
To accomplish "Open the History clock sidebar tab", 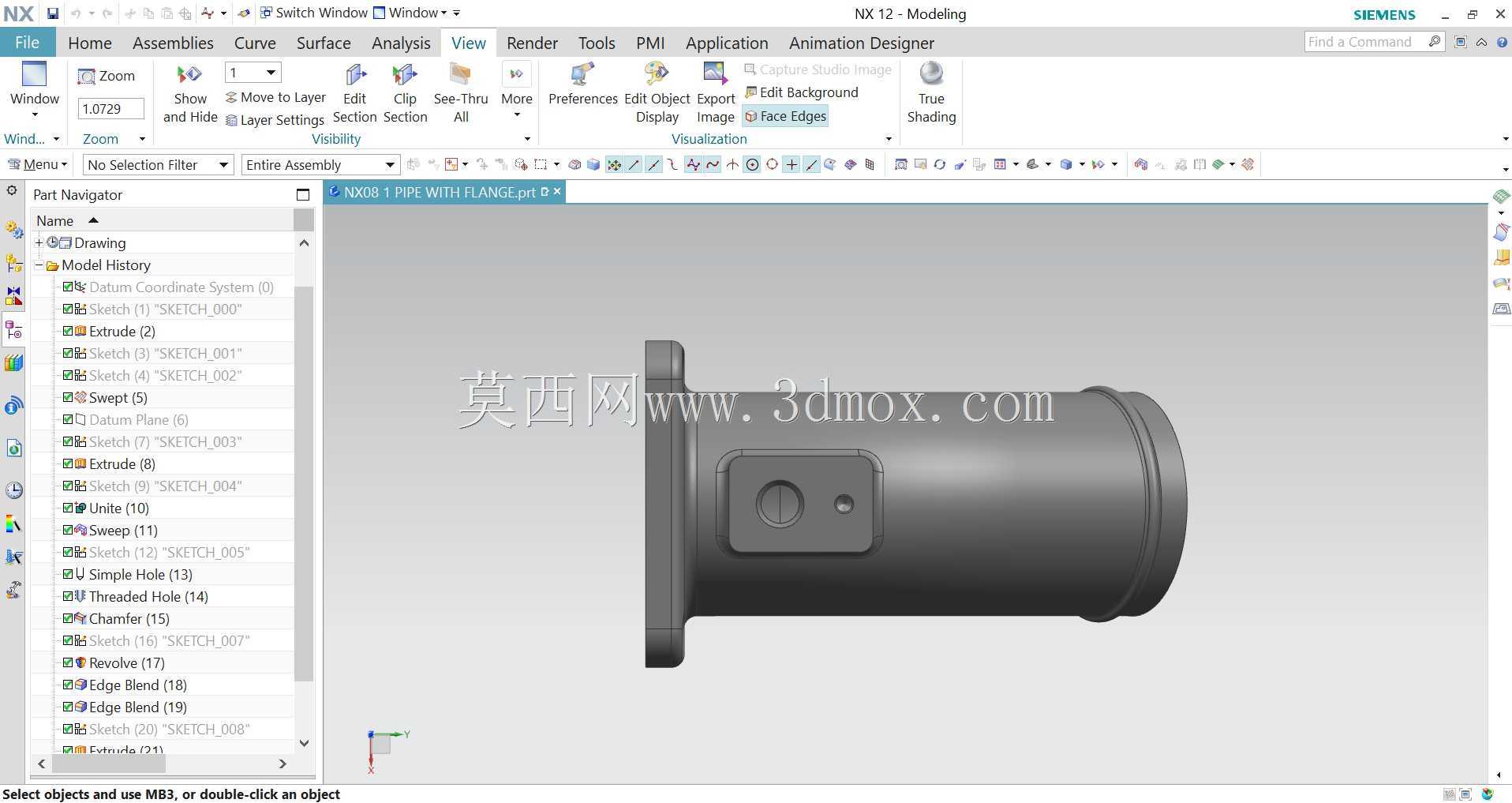I will click(13, 490).
